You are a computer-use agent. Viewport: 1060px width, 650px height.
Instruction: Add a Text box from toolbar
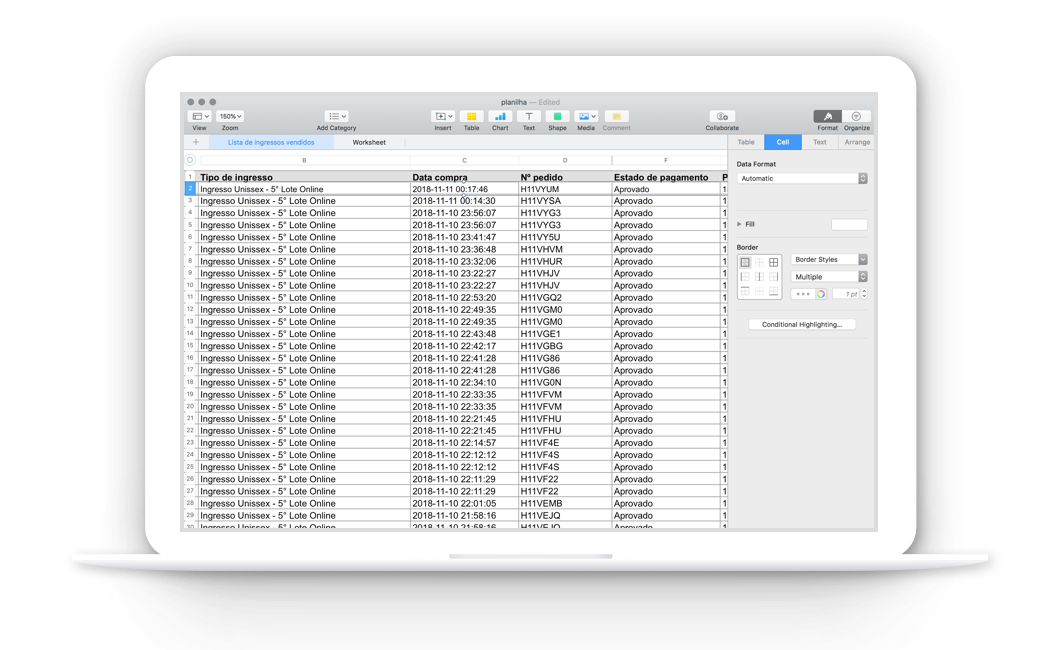(528, 117)
